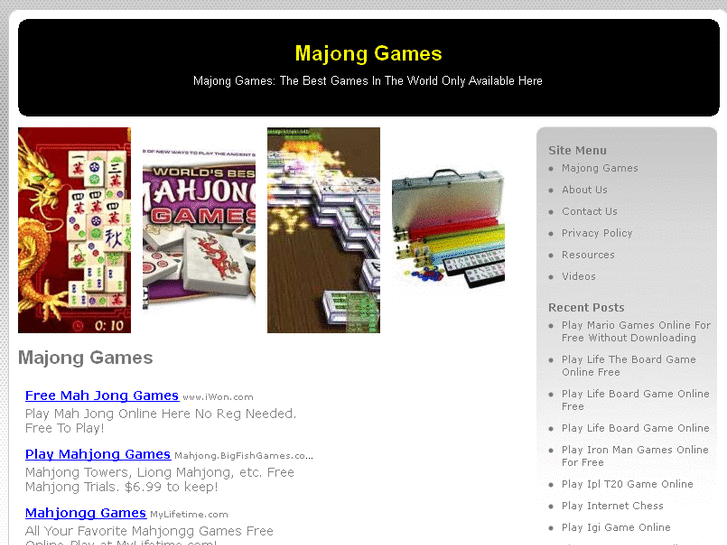Viewport: 727px width, 545px height.
Task: Open Play Iron Man Games Online For Free post
Action: click(x=635, y=456)
